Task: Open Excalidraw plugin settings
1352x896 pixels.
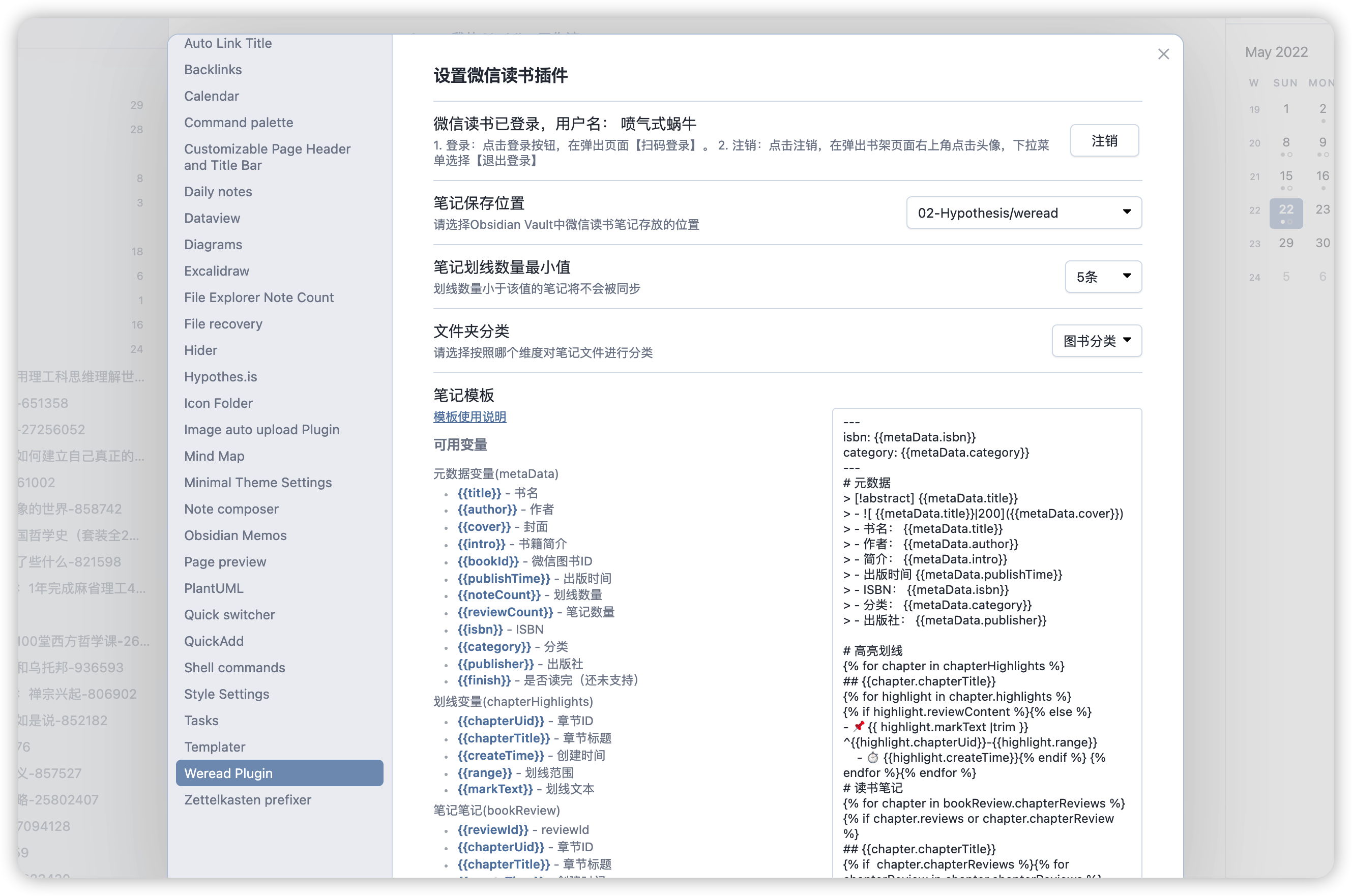Action: pyautogui.click(x=217, y=271)
